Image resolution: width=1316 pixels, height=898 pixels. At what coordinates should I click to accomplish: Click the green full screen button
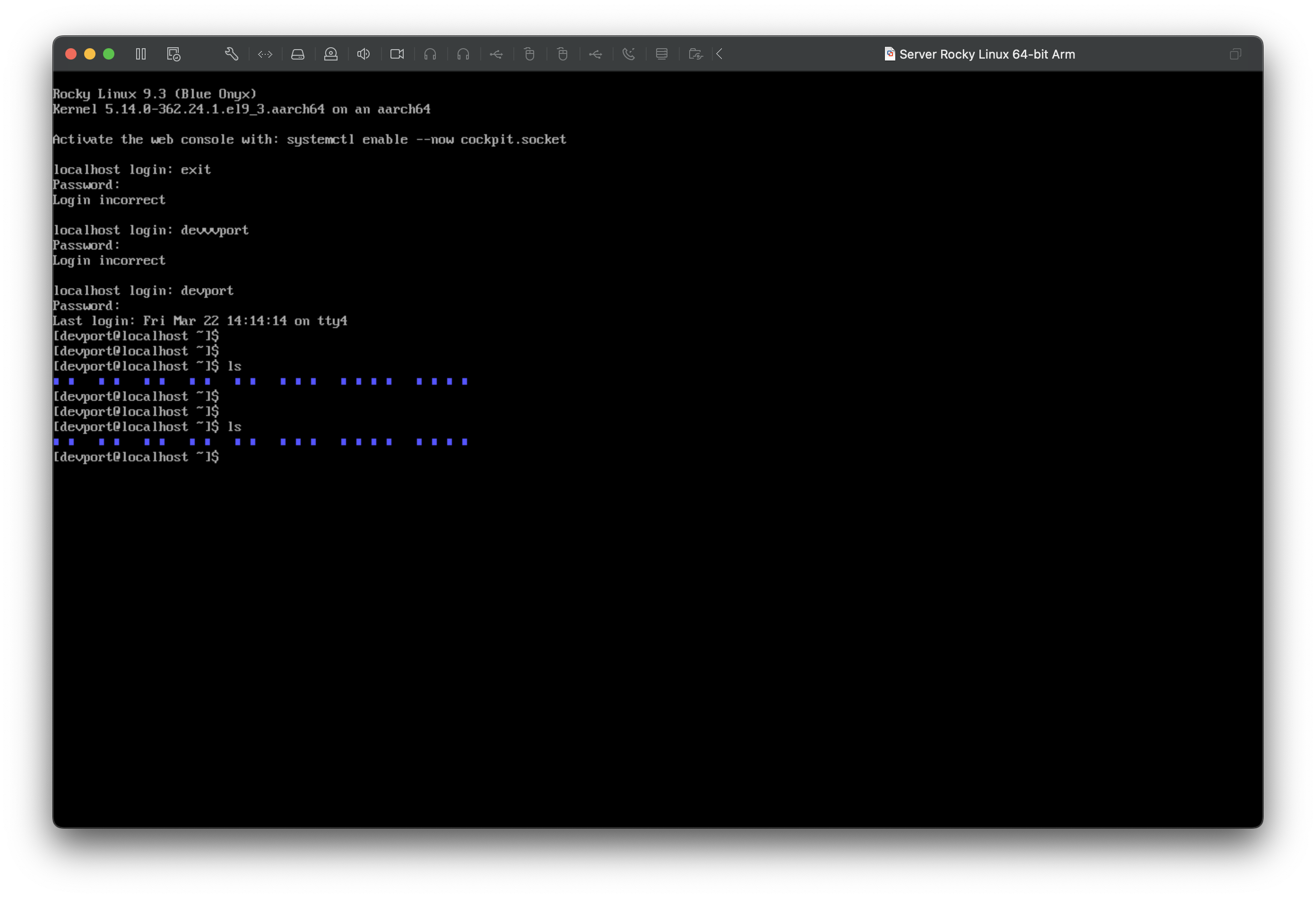point(109,54)
